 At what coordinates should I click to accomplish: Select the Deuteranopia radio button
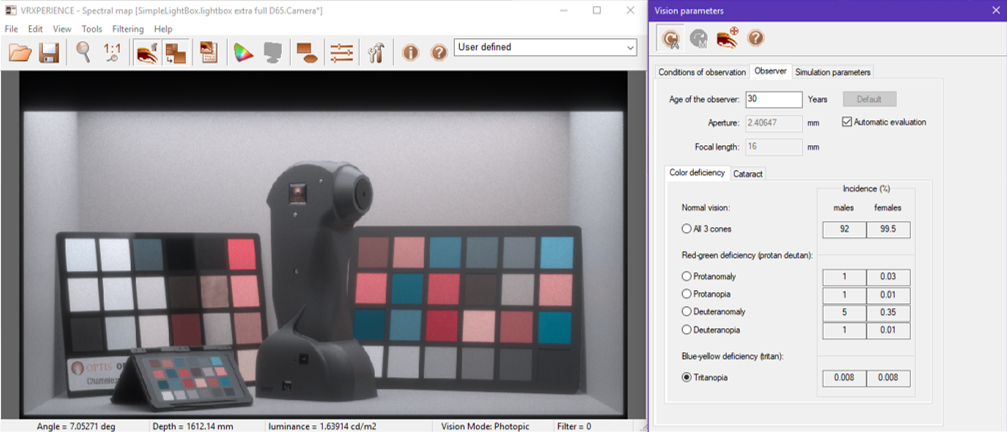click(686, 330)
